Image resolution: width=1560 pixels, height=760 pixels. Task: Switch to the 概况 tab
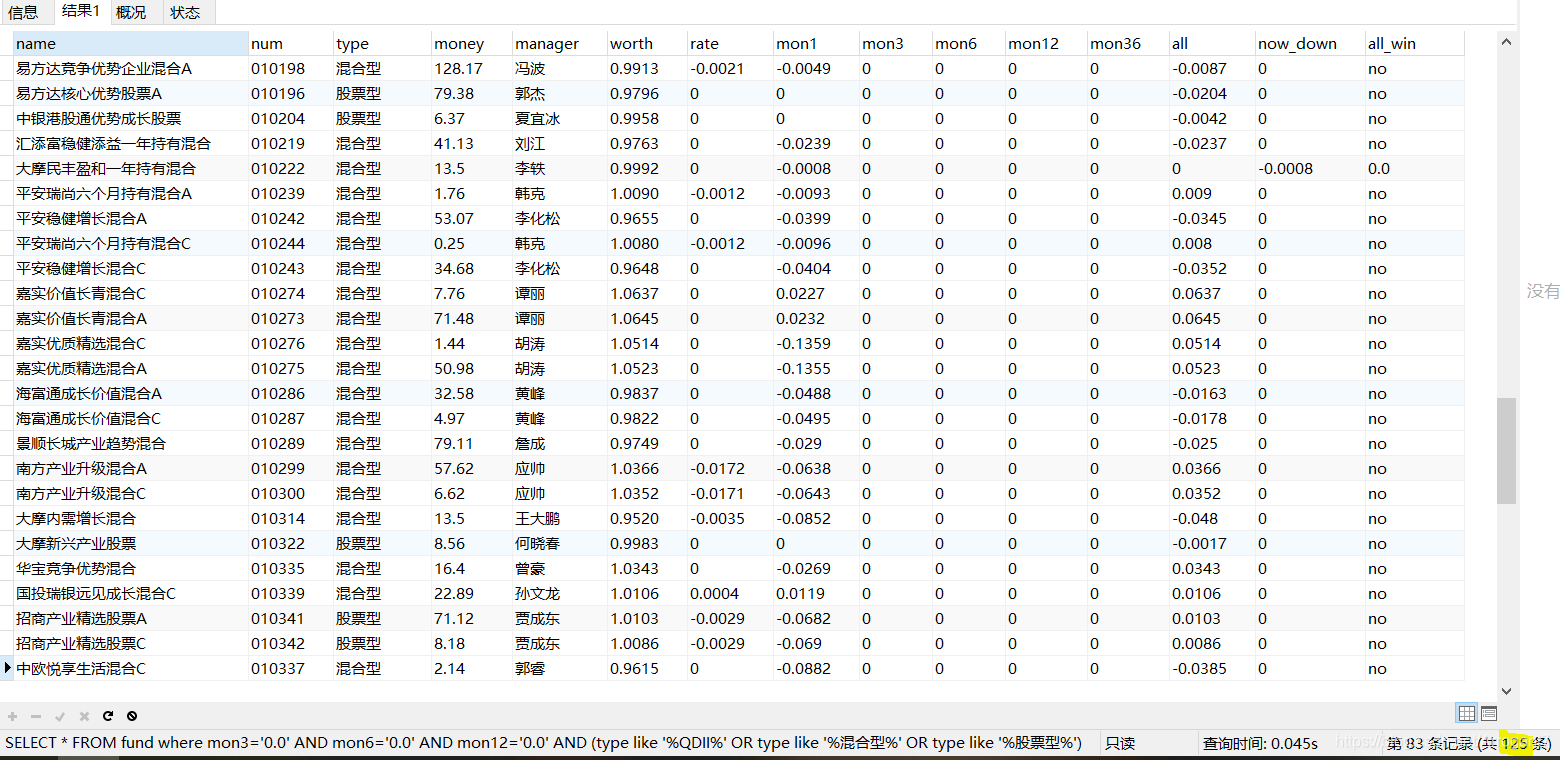pyautogui.click(x=131, y=12)
